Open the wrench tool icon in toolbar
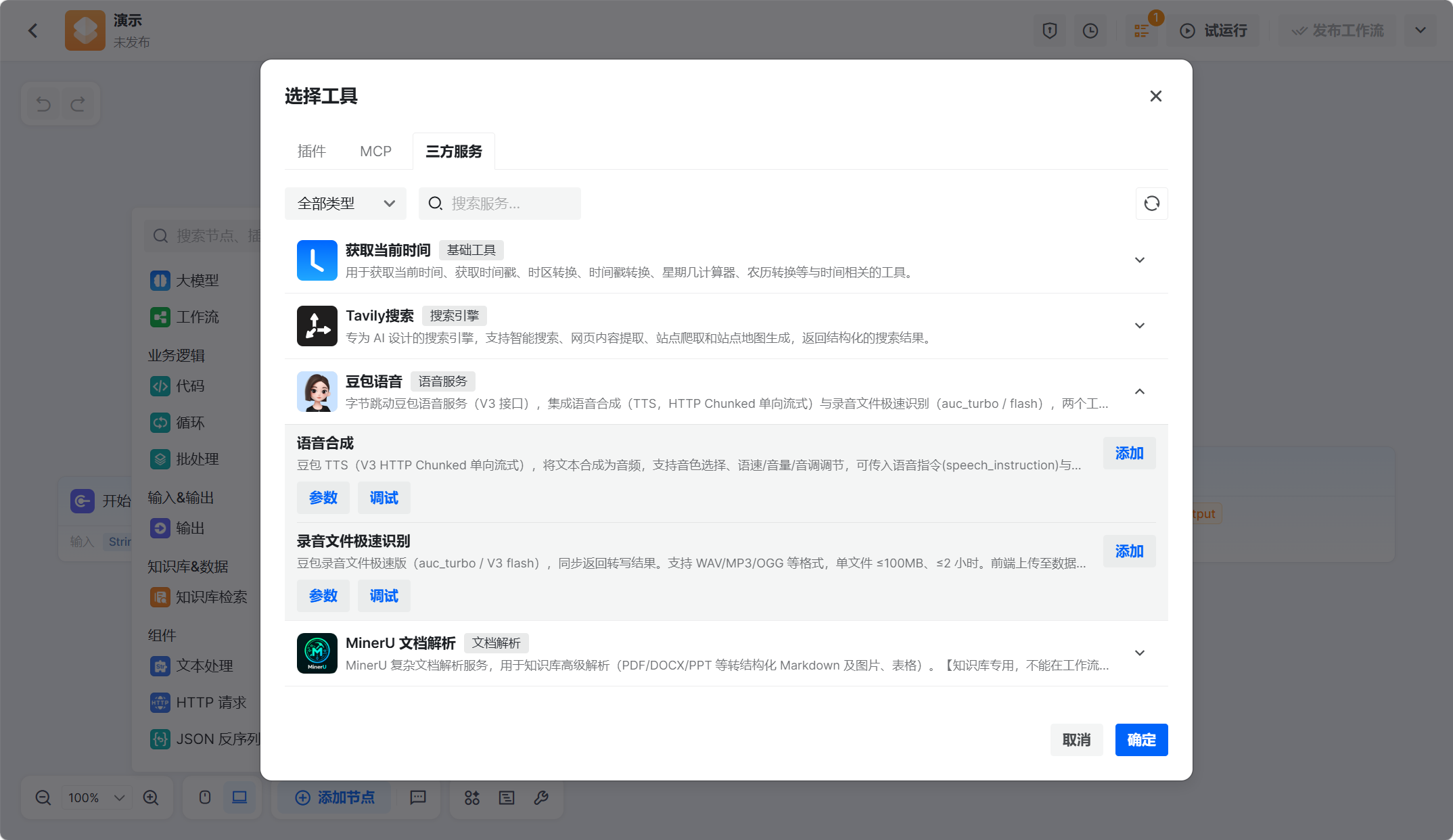Viewport: 1453px width, 840px height. (541, 798)
